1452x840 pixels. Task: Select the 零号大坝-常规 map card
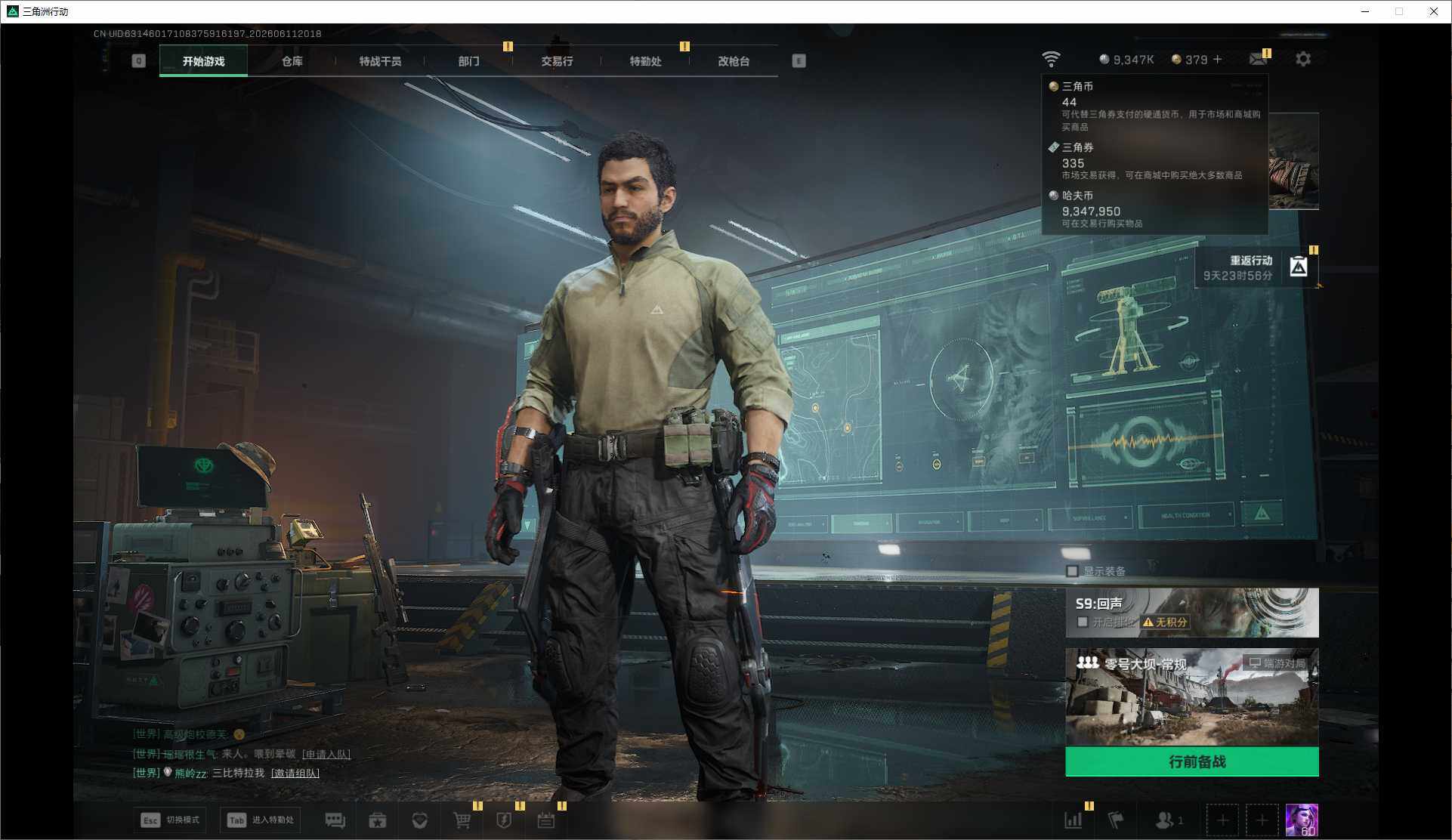(1192, 697)
